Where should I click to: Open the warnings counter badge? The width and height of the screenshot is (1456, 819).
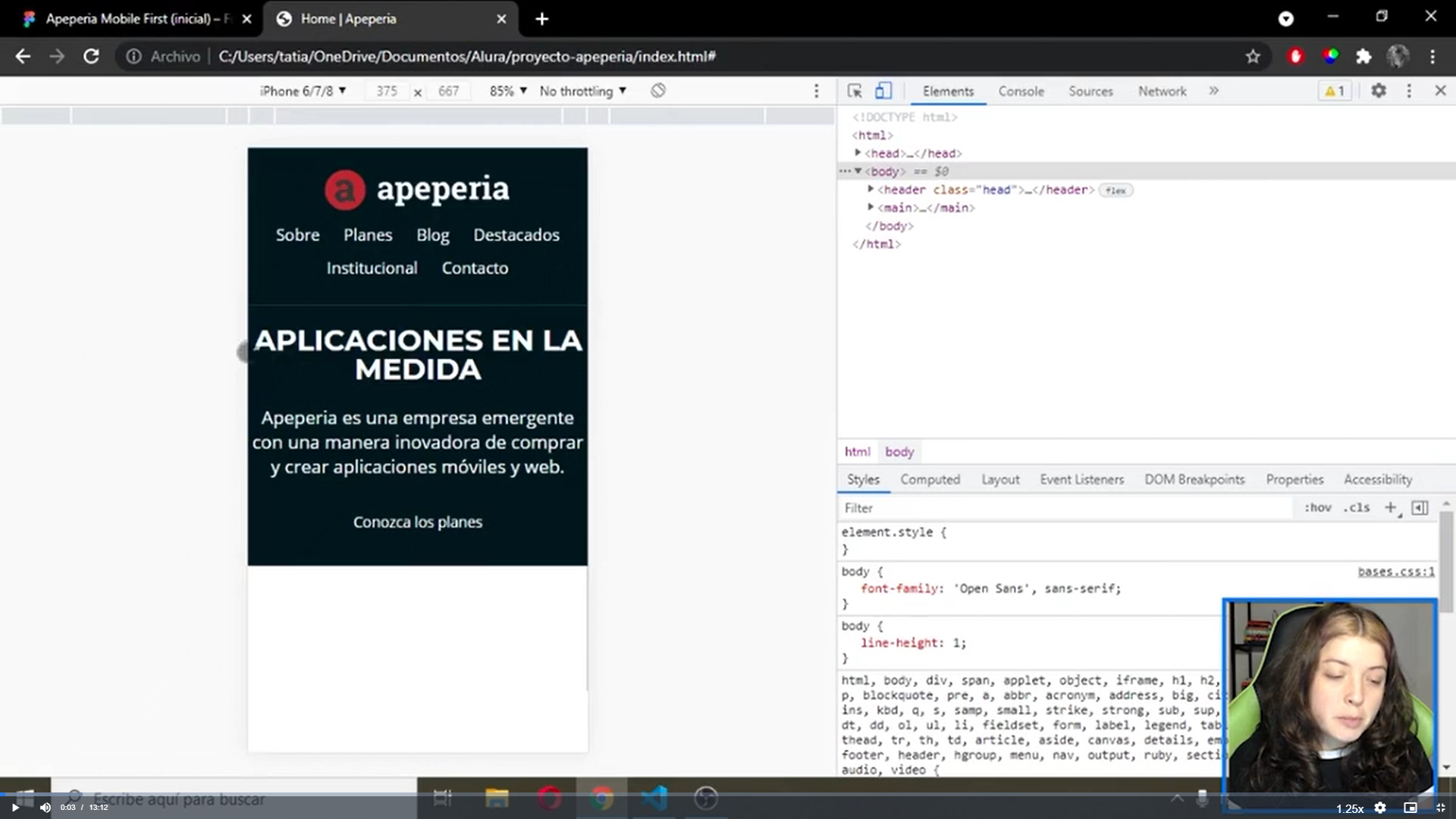click(1335, 91)
